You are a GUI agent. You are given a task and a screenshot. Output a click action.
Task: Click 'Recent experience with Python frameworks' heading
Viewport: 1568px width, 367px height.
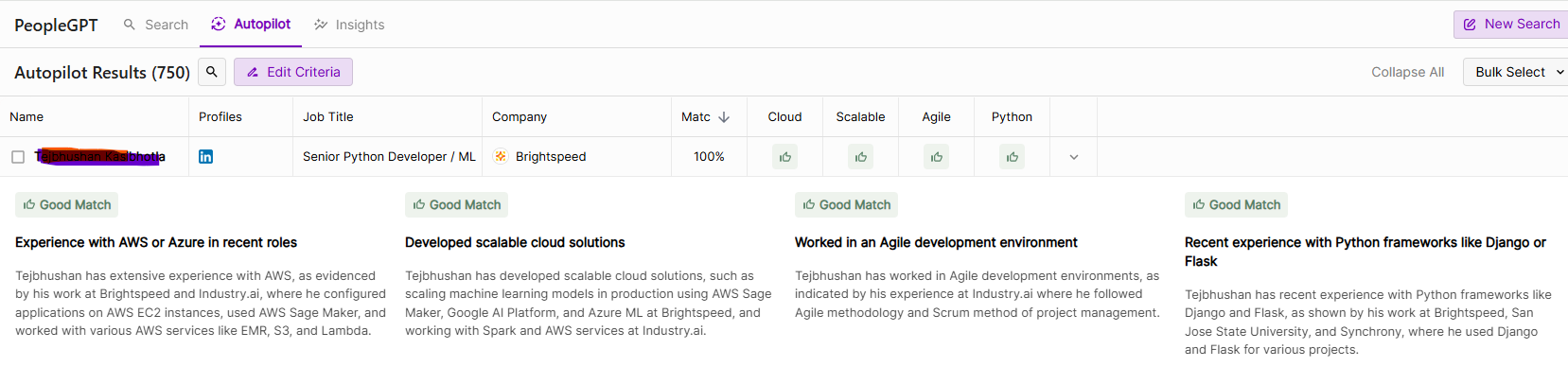[x=1365, y=252]
